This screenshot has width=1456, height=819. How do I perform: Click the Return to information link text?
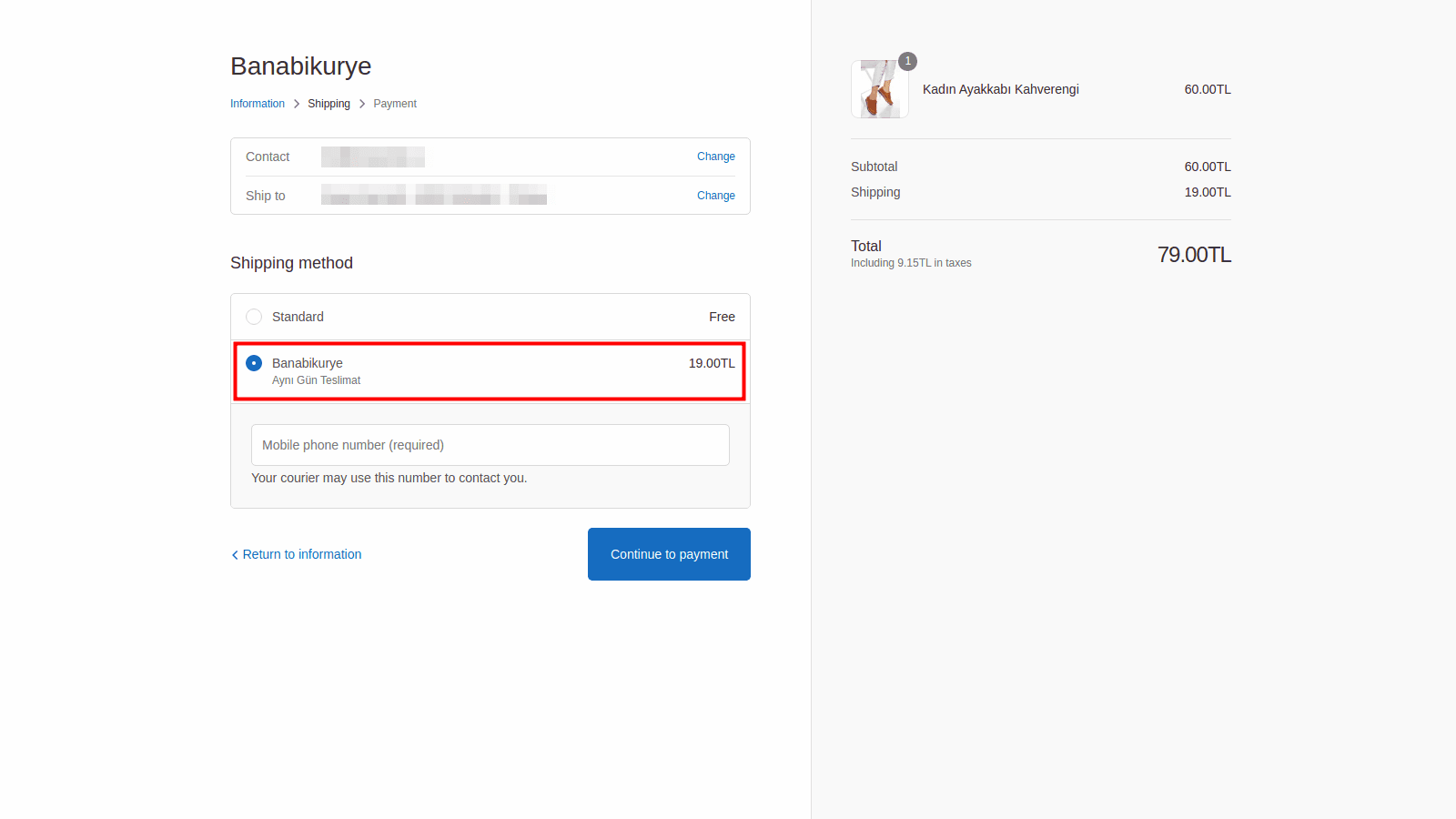(302, 554)
